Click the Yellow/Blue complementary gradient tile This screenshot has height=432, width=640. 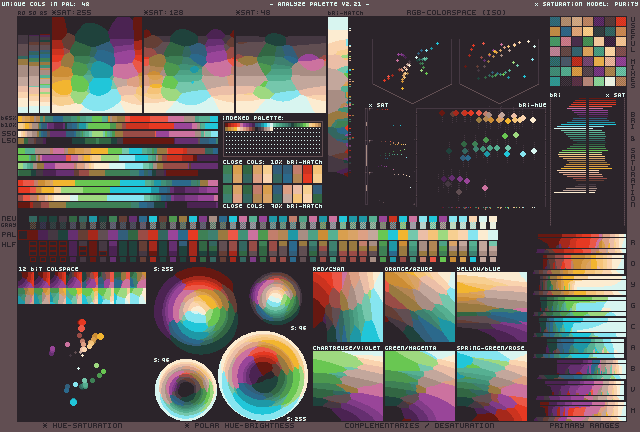pyautogui.click(x=491, y=307)
